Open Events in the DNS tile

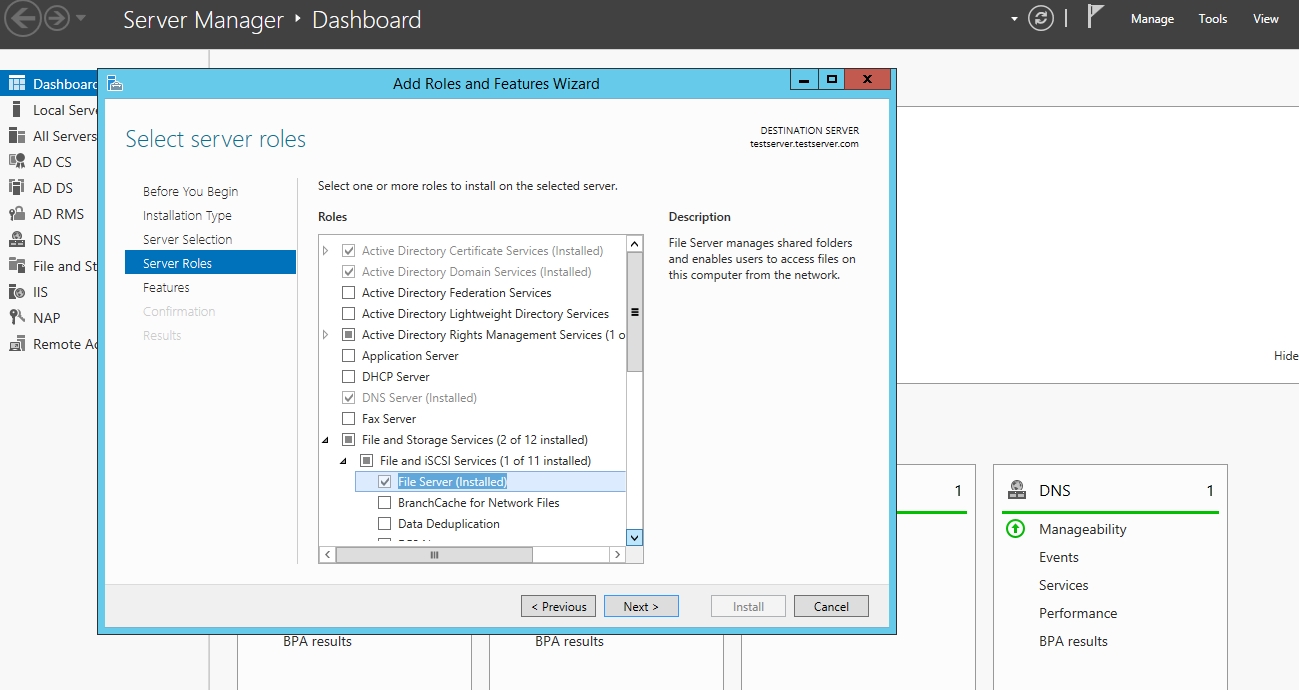coord(1059,557)
